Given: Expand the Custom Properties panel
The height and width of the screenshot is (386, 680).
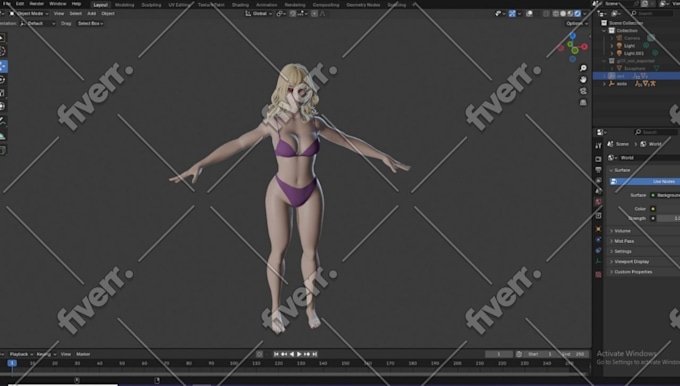Looking at the screenshot, I should pos(632,272).
